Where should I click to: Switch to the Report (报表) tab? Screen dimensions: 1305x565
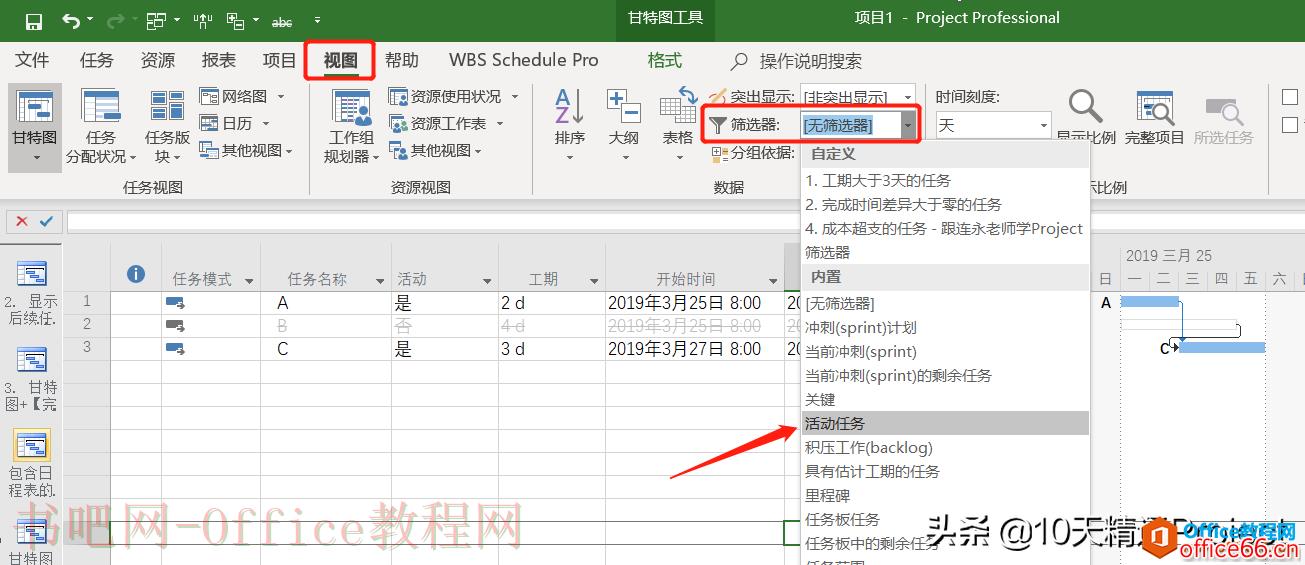(219, 61)
